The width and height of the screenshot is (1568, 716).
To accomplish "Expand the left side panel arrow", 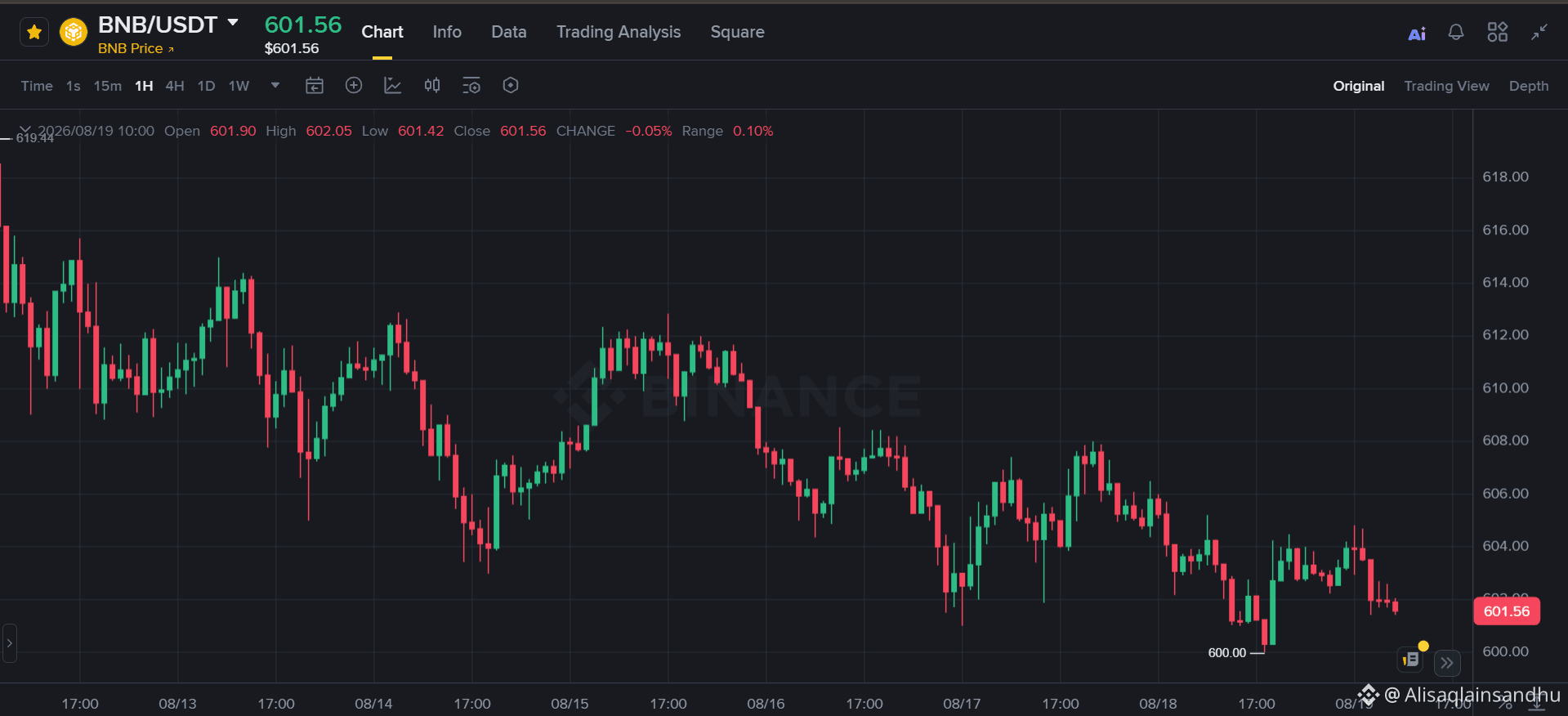I will tap(9, 643).
